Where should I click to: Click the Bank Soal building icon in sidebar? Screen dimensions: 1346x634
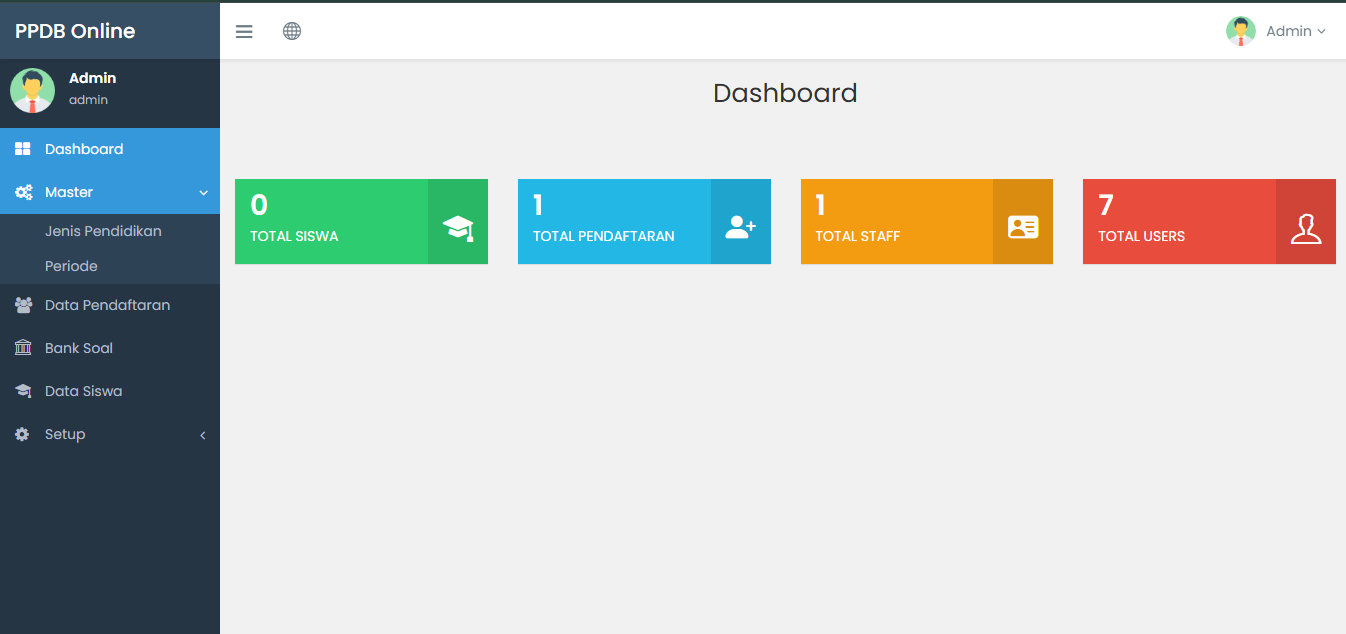tap(23, 348)
